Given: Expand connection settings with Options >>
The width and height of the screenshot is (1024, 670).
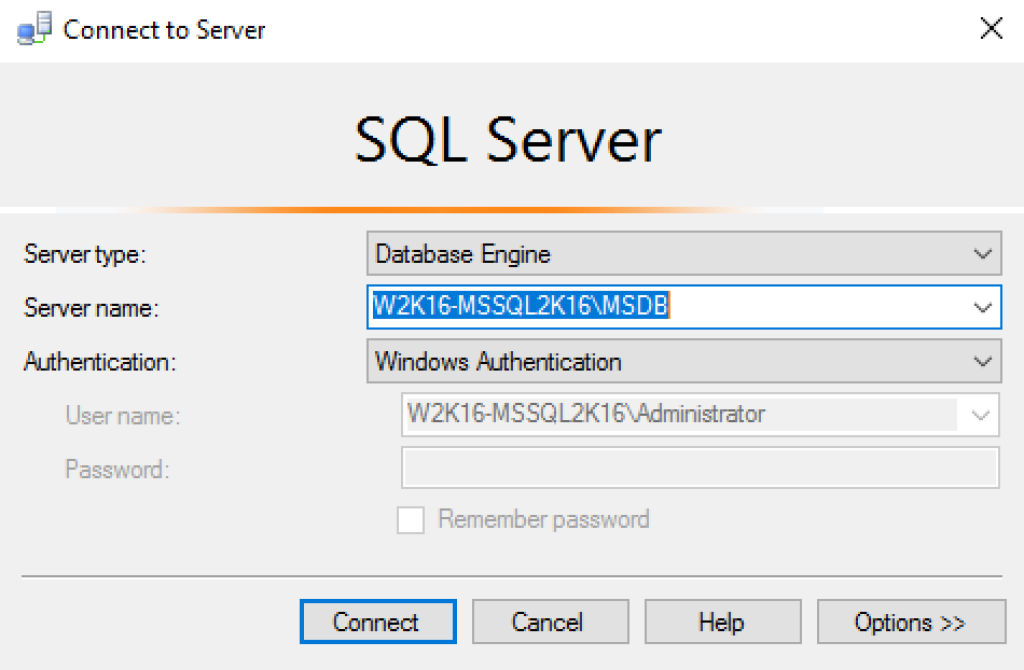Looking at the screenshot, I should coord(911,622).
